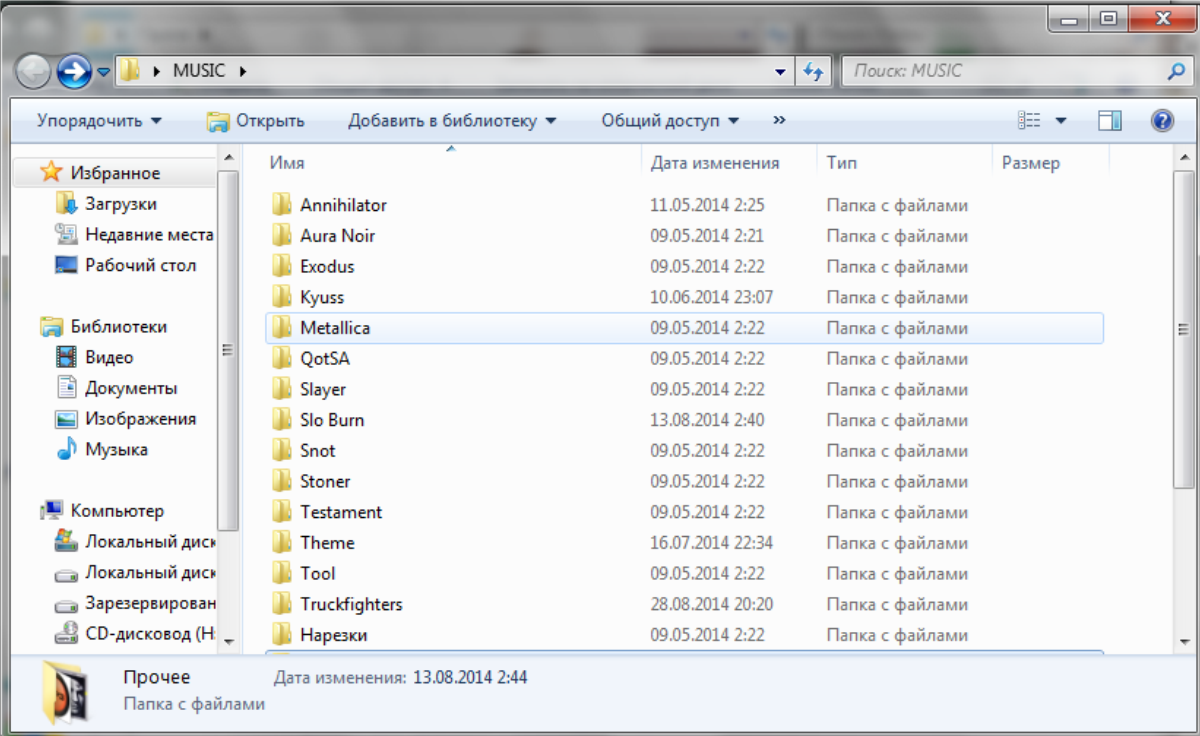Screen dimensions: 1200x736
Task: Click the Forward navigation arrow button
Action: (x=74, y=72)
